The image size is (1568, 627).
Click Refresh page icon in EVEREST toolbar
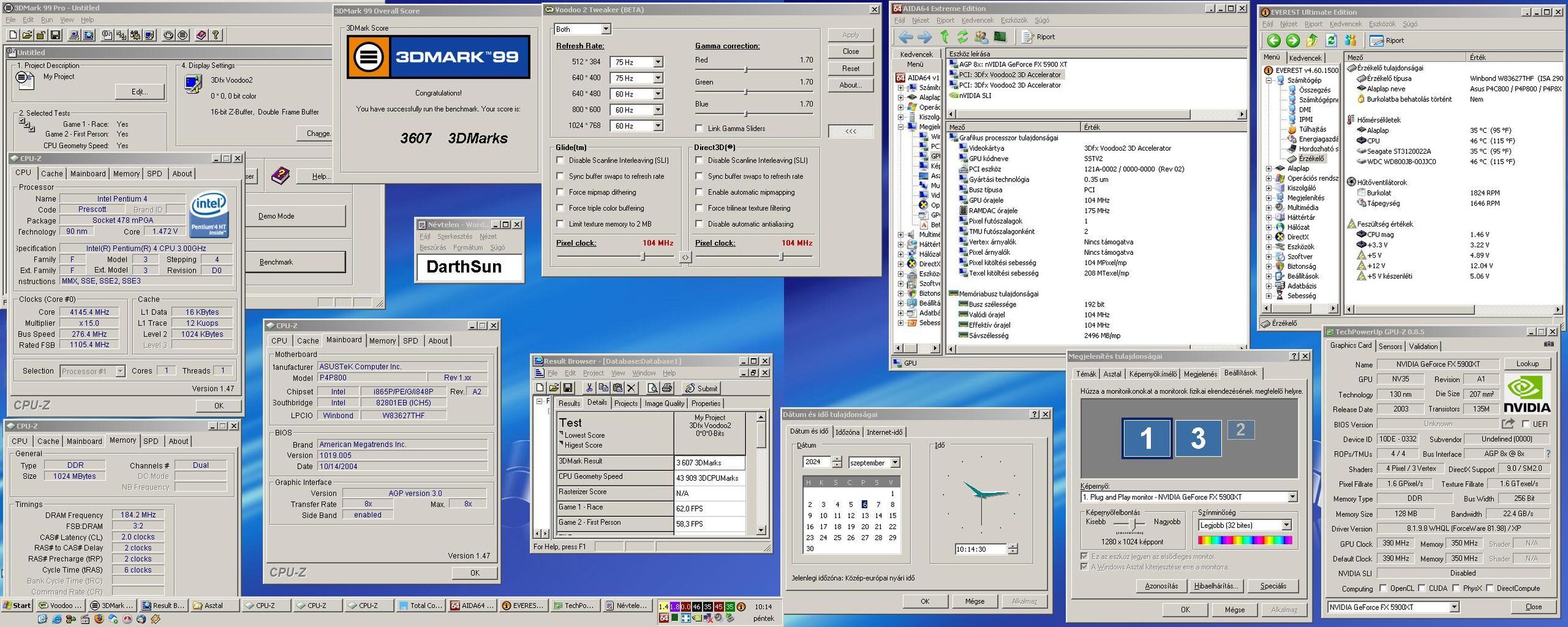tap(1331, 41)
